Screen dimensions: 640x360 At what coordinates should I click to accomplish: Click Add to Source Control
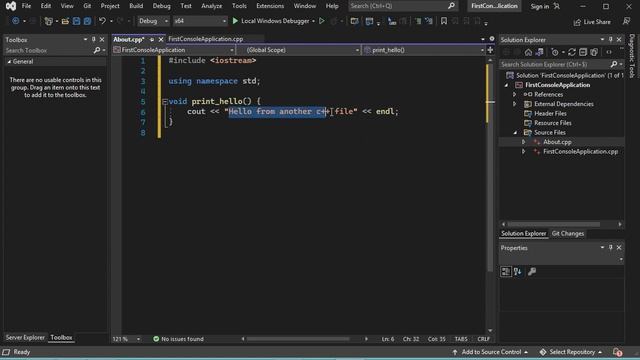(x=490, y=352)
